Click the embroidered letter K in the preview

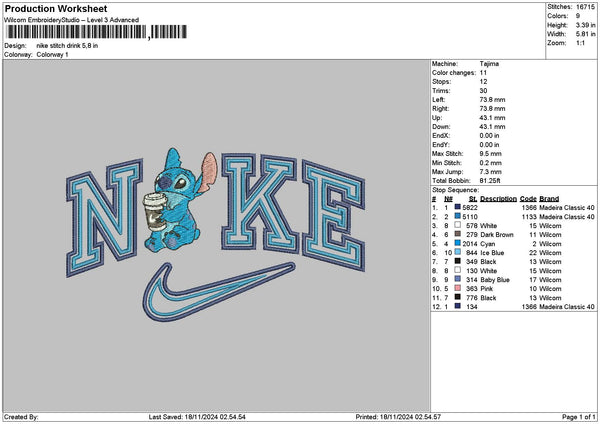260,203
